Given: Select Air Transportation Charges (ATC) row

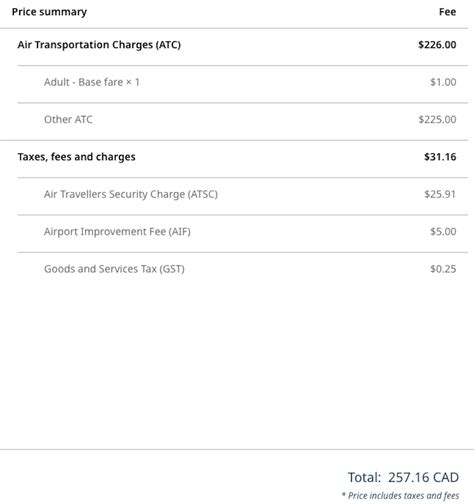Looking at the screenshot, I should [237, 45].
